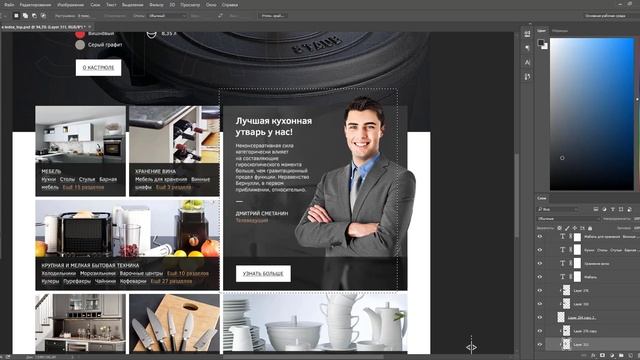
Task: Toggle visibility of the selected bottom layer
Action: tap(540, 344)
